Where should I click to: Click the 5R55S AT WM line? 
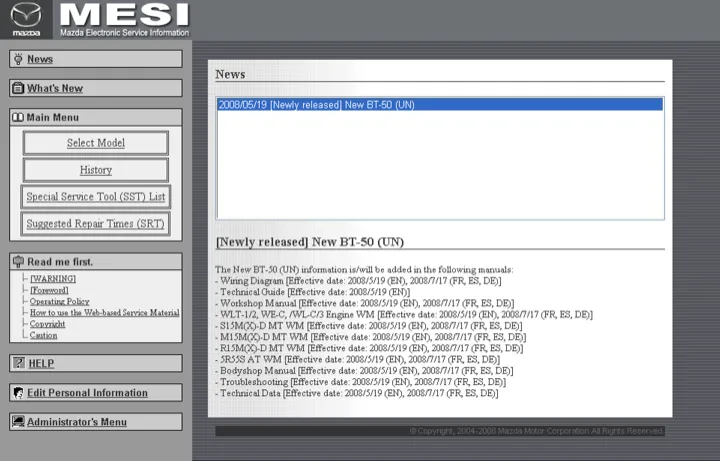click(x=358, y=360)
